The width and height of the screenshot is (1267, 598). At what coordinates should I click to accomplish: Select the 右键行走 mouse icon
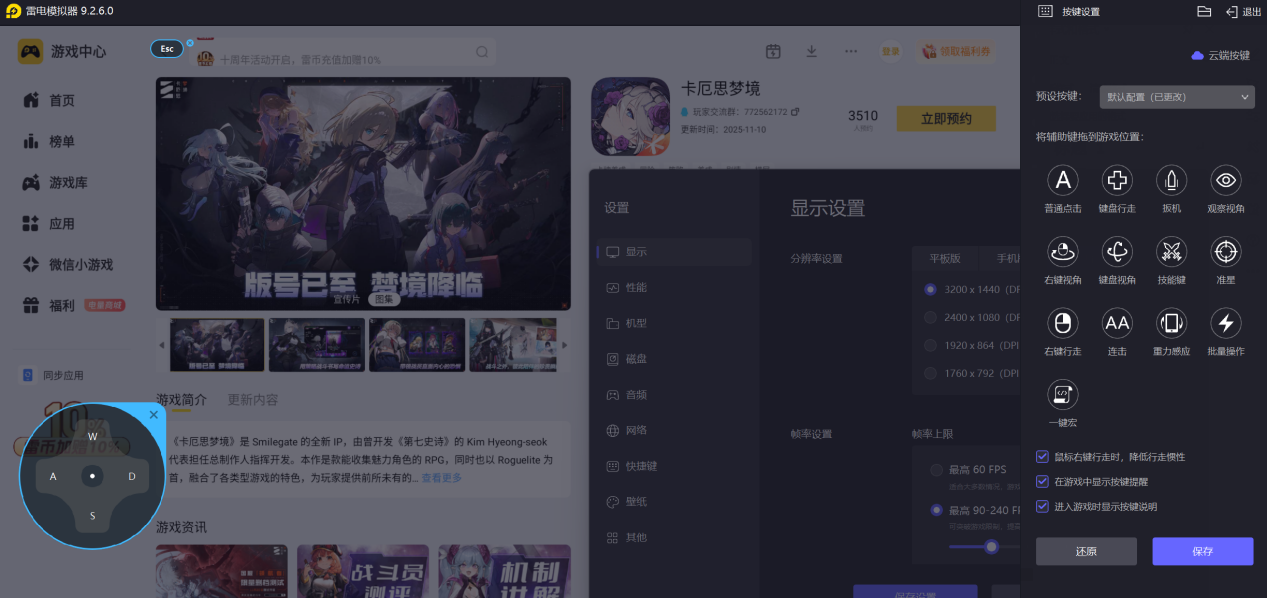coord(1063,323)
